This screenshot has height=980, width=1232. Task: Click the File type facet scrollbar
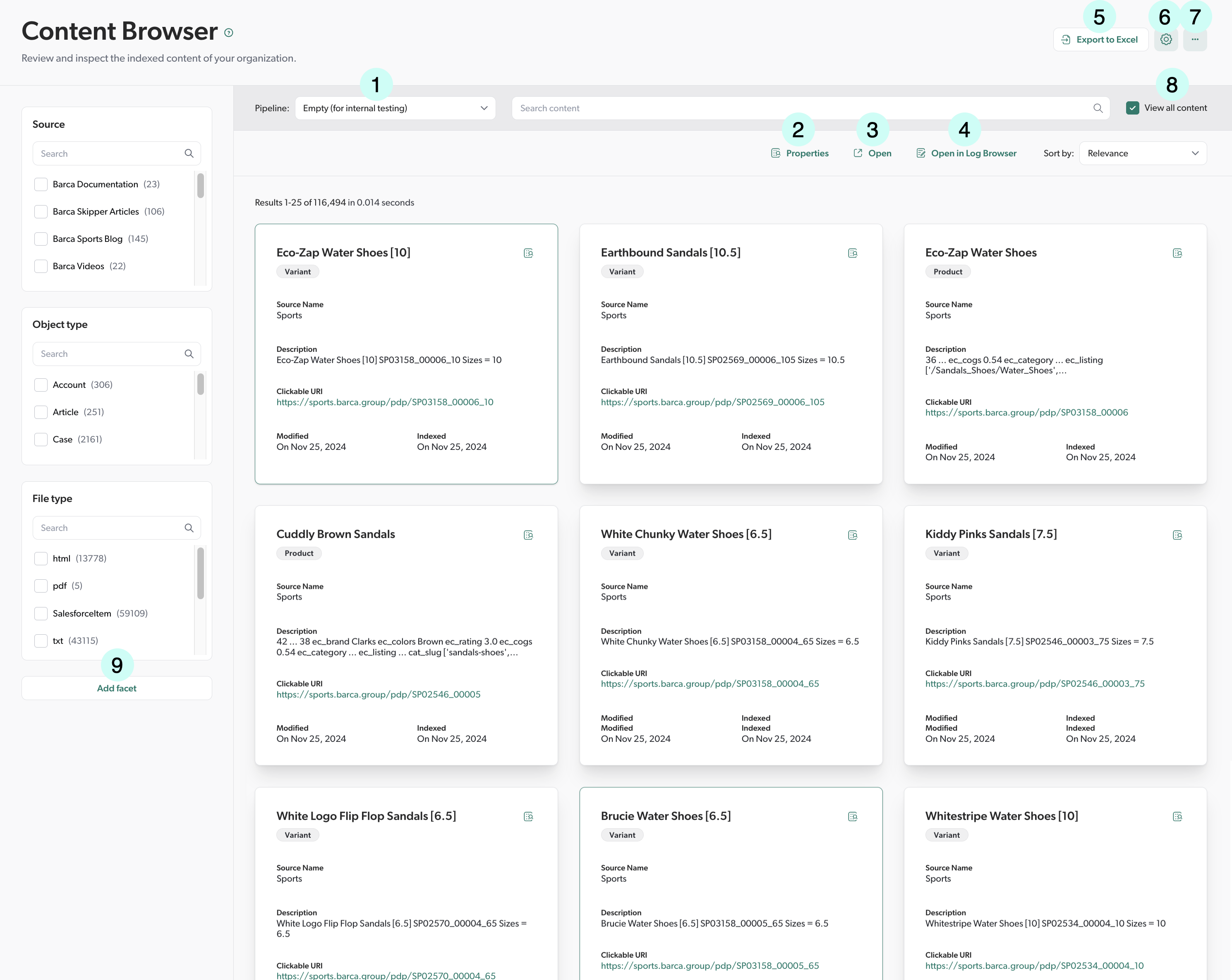[x=201, y=573]
